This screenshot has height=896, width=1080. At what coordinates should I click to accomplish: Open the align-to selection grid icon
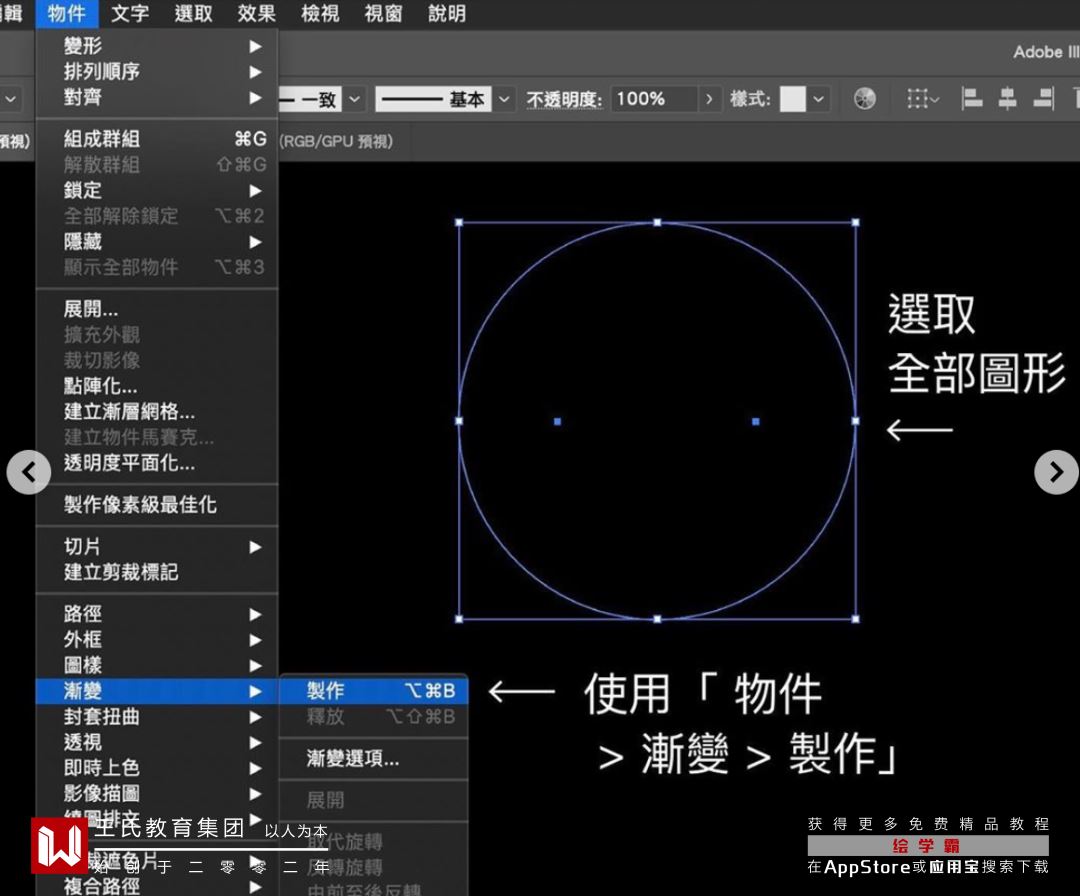[922, 99]
